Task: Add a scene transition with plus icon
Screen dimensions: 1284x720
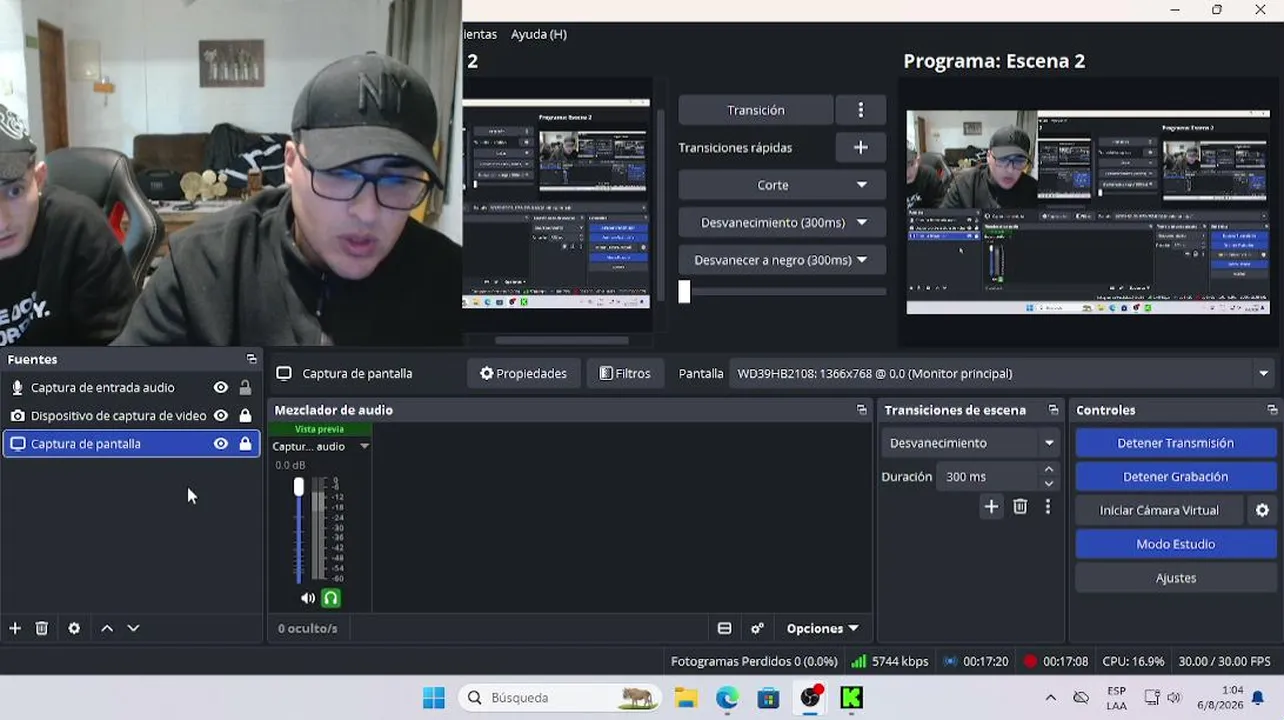Action: (991, 507)
